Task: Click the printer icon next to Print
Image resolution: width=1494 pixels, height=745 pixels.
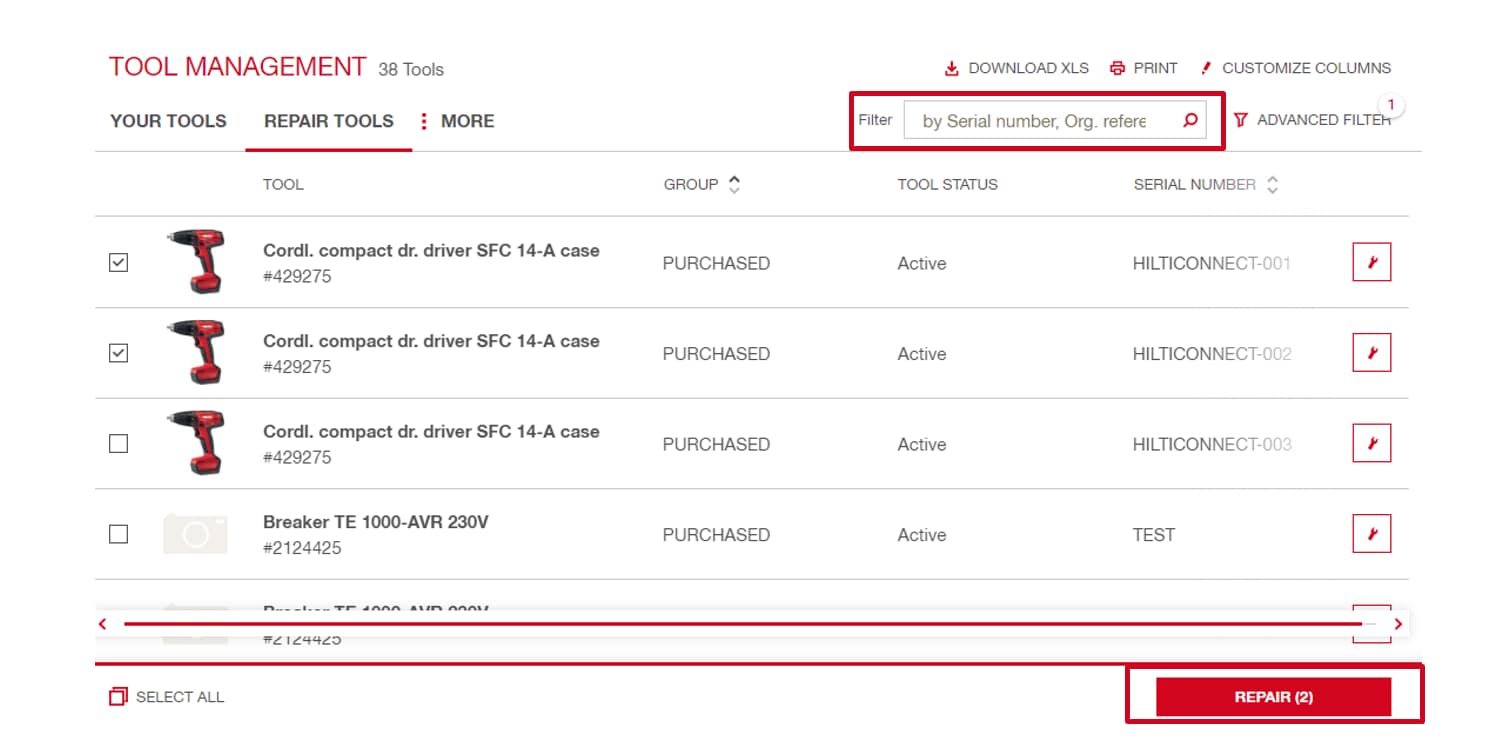Action: click(1117, 69)
